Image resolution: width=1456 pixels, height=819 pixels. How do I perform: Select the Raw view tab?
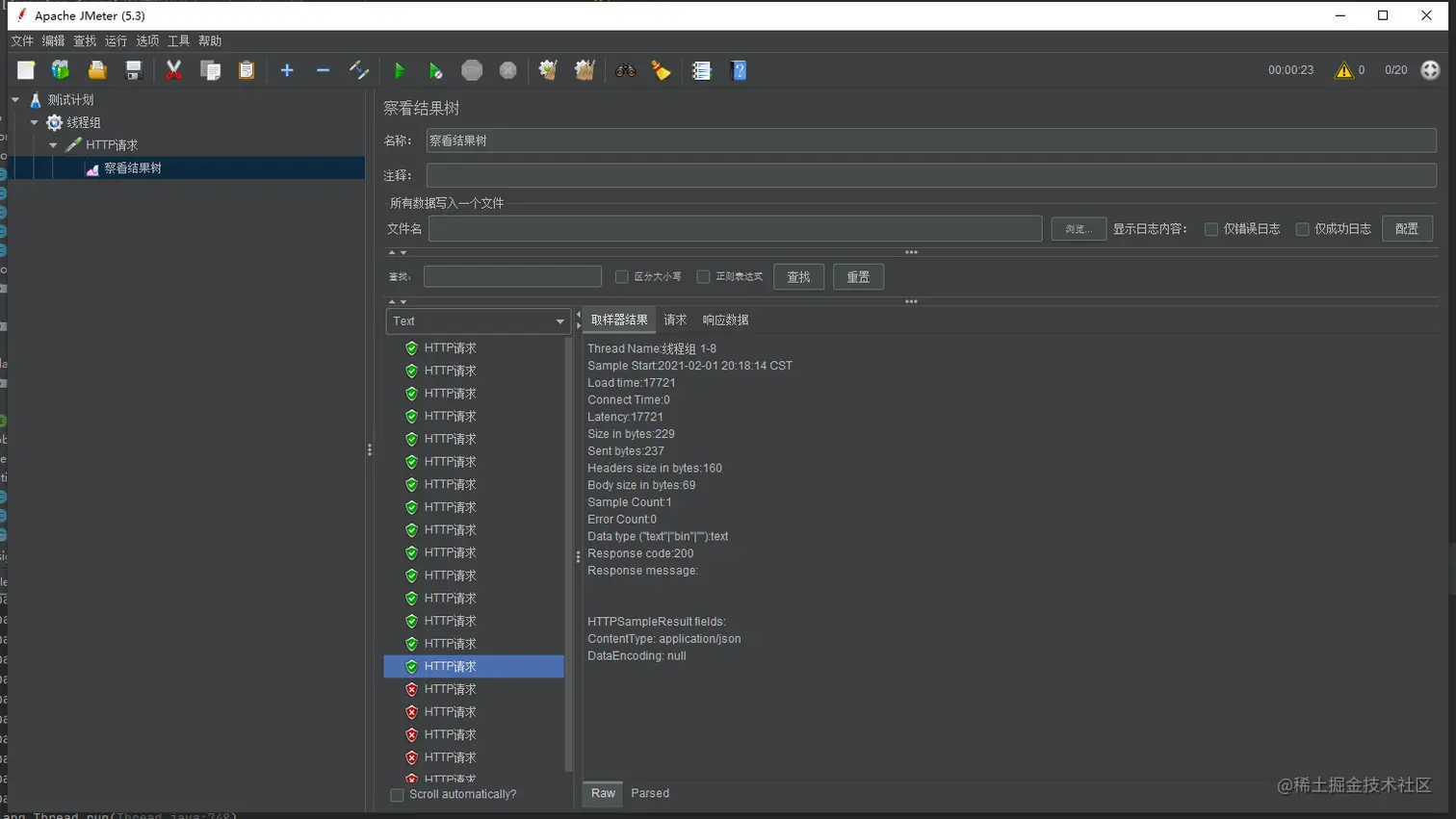(x=603, y=794)
